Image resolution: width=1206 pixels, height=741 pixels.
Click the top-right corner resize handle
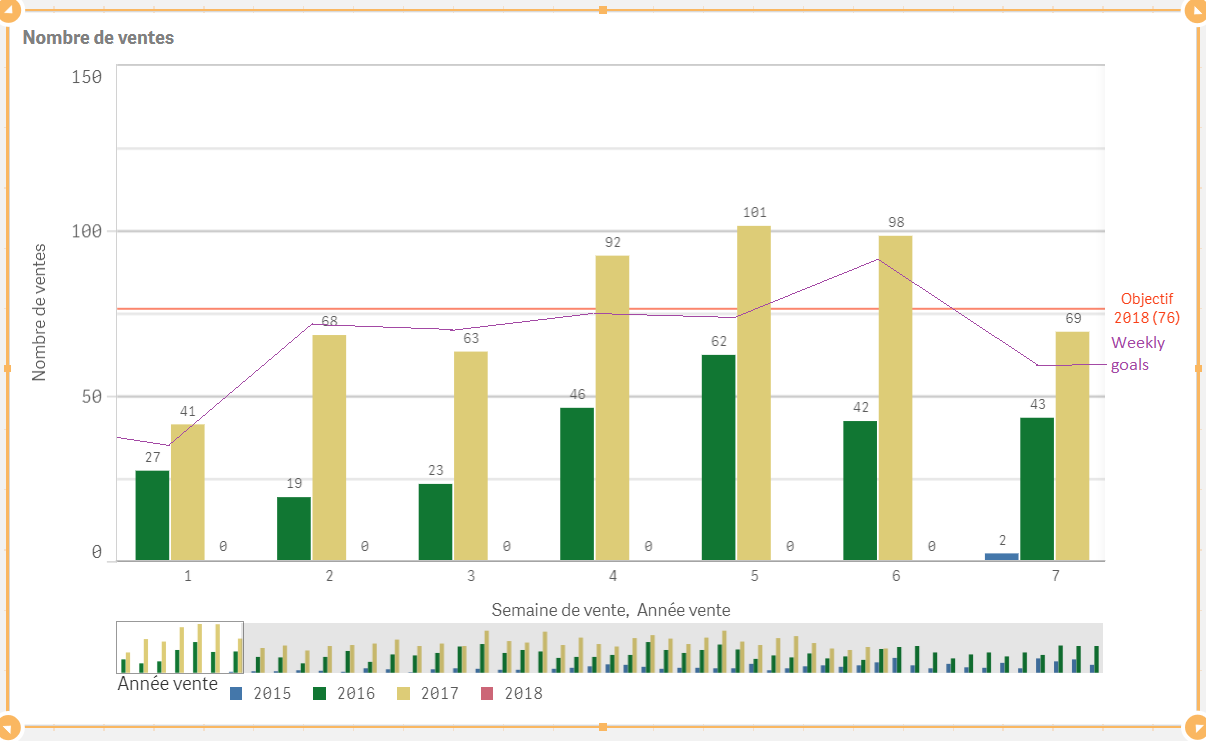coord(1197,10)
